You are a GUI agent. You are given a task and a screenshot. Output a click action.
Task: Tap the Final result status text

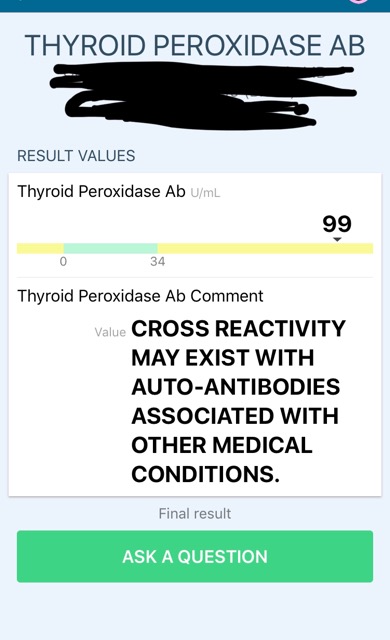[195, 513]
